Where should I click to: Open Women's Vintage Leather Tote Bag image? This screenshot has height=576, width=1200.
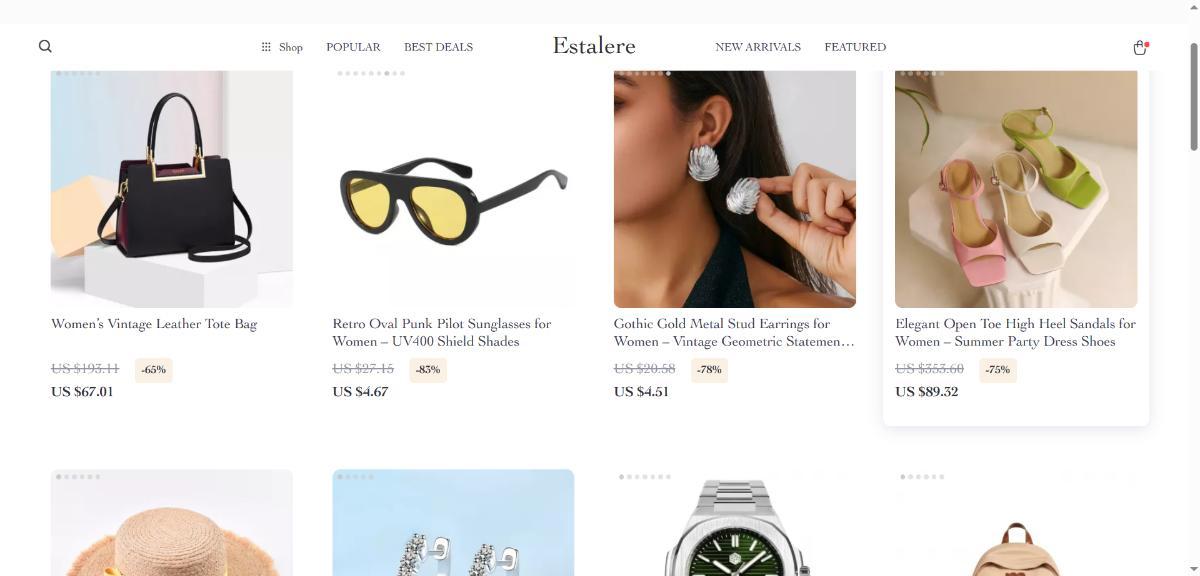(172, 189)
